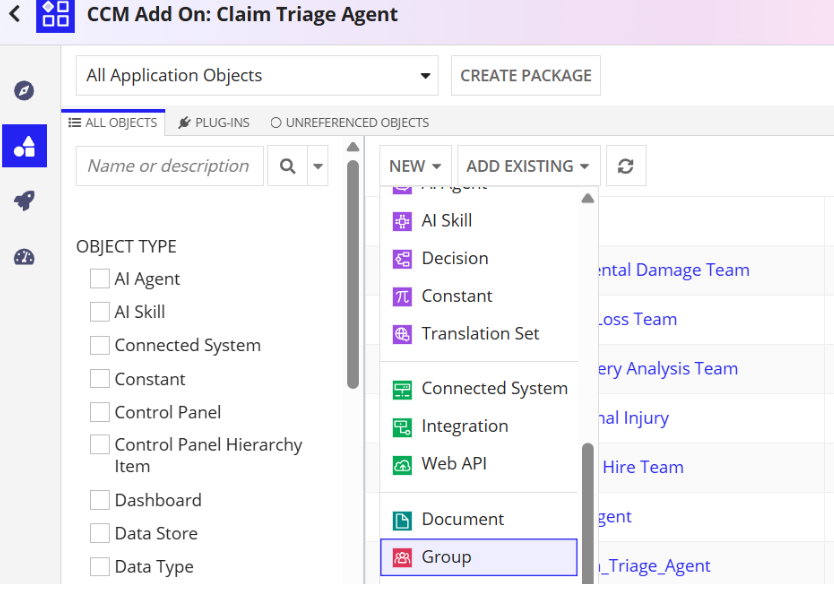
Task: Select Group menu item
Action: pos(479,557)
